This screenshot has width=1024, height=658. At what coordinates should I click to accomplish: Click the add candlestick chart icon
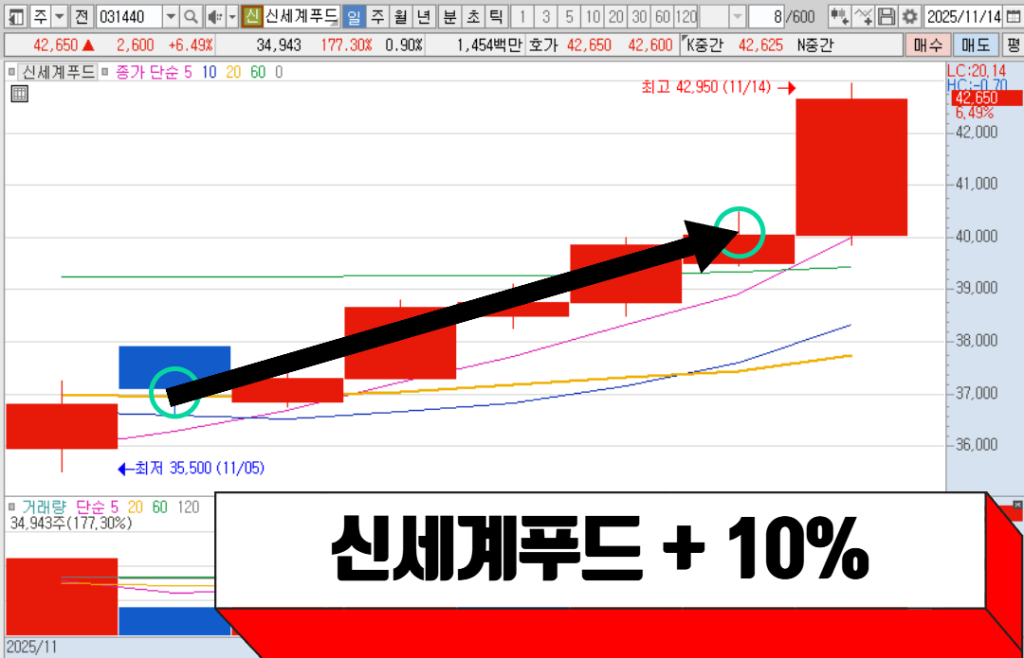pos(840,17)
